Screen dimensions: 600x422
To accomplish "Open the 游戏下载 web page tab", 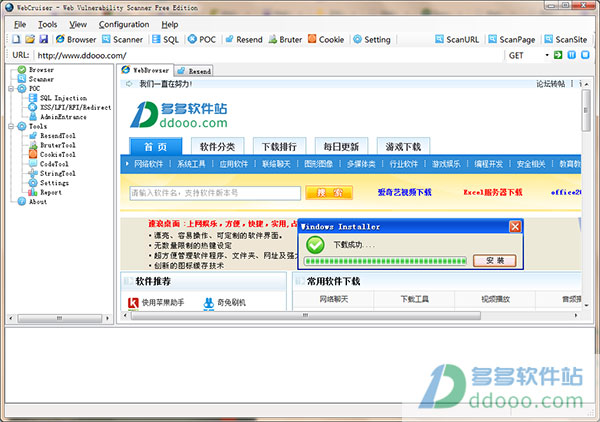I will tap(403, 146).
